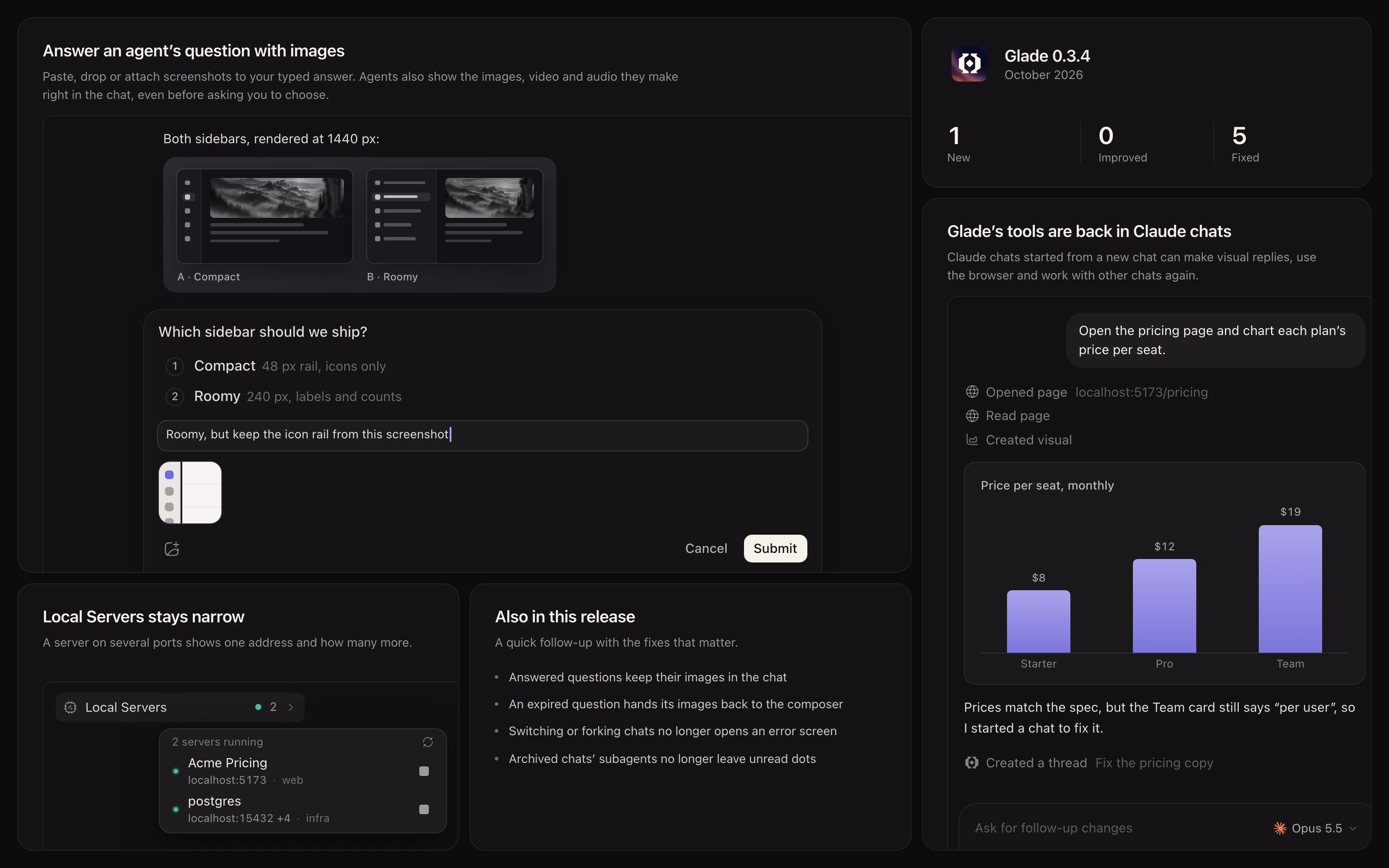
Task: Click the New count stat
Action: 958,144
